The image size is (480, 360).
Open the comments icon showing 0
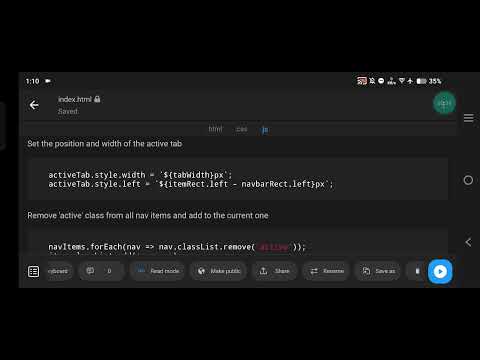tap(101, 271)
